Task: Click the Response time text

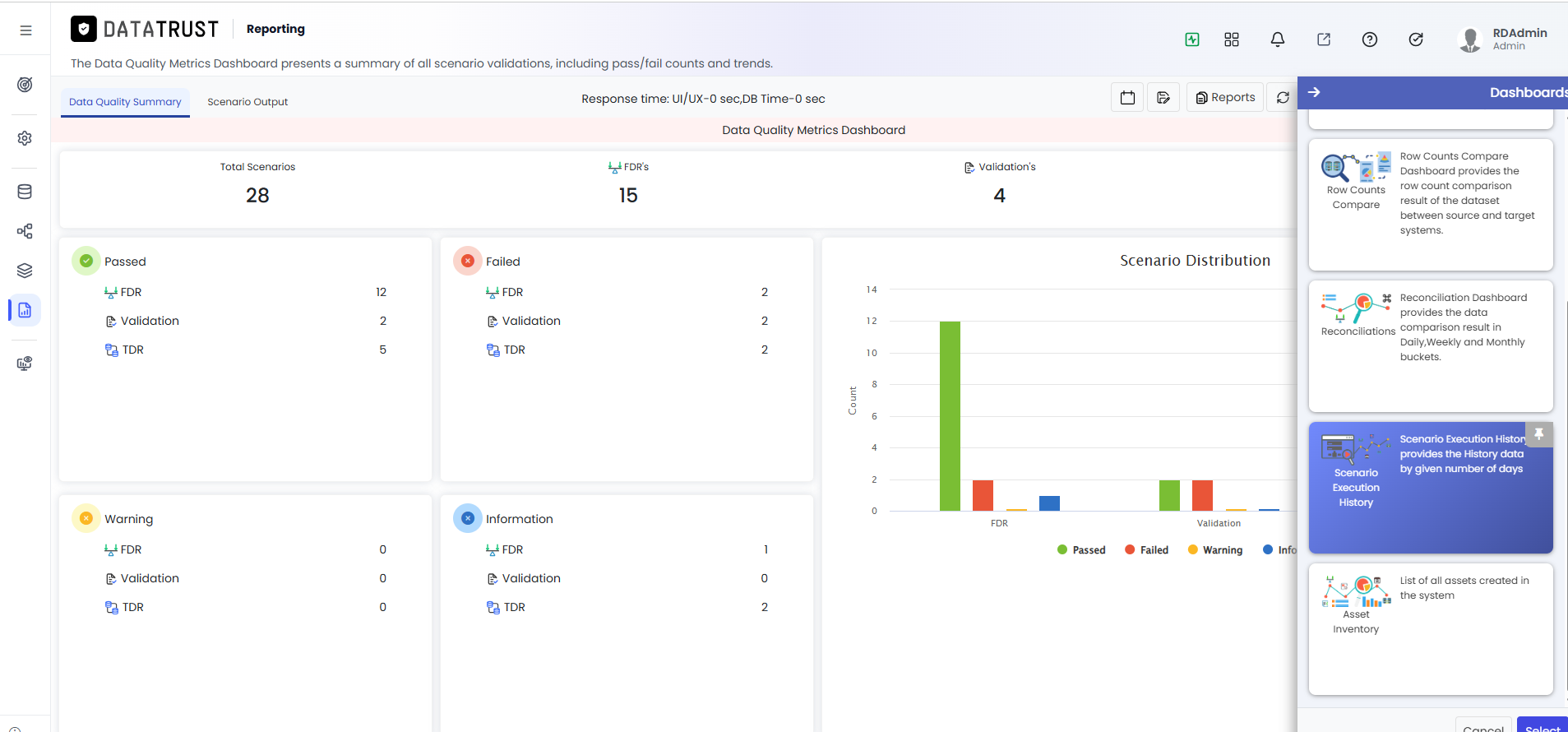Action: pyautogui.click(x=703, y=99)
